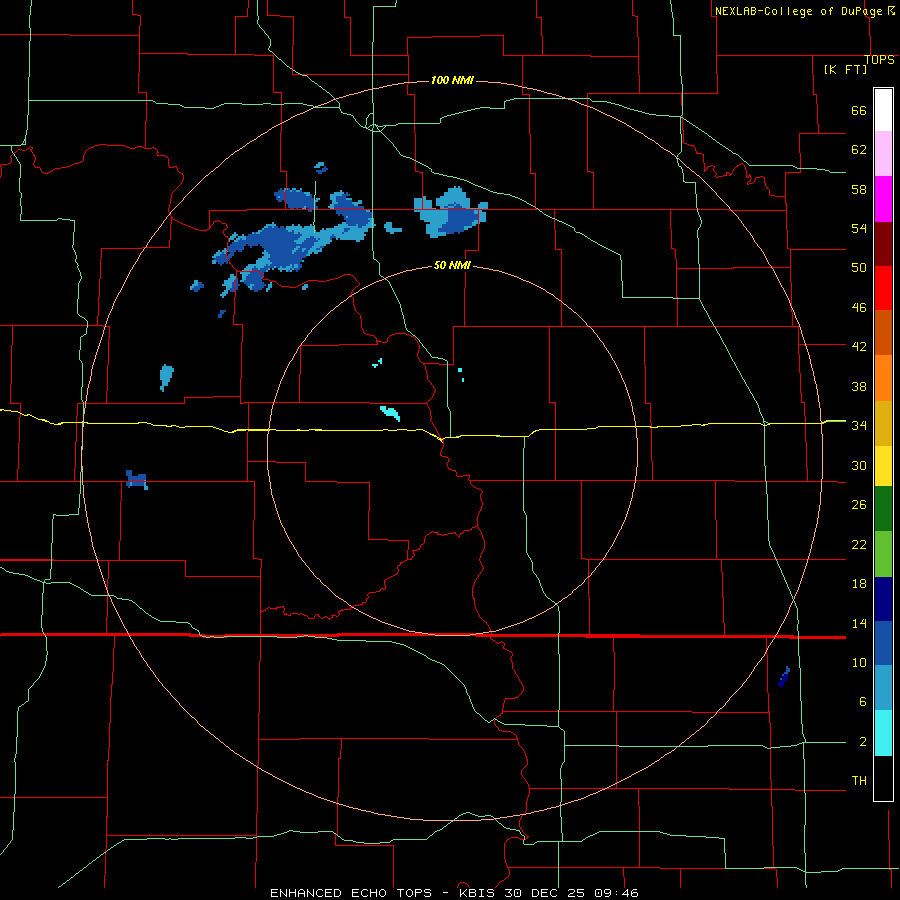Click the dark orange swatch near 46

pyautogui.click(x=883, y=332)
